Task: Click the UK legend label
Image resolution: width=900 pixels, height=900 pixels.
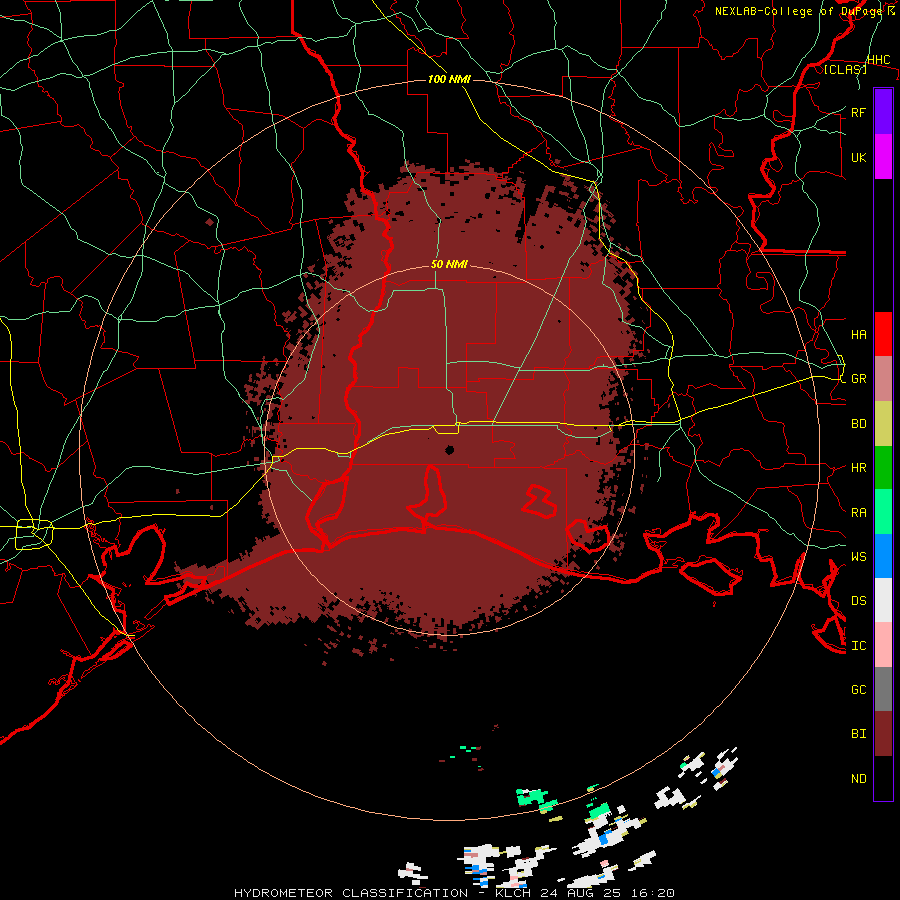Action: tap(858, 157)
